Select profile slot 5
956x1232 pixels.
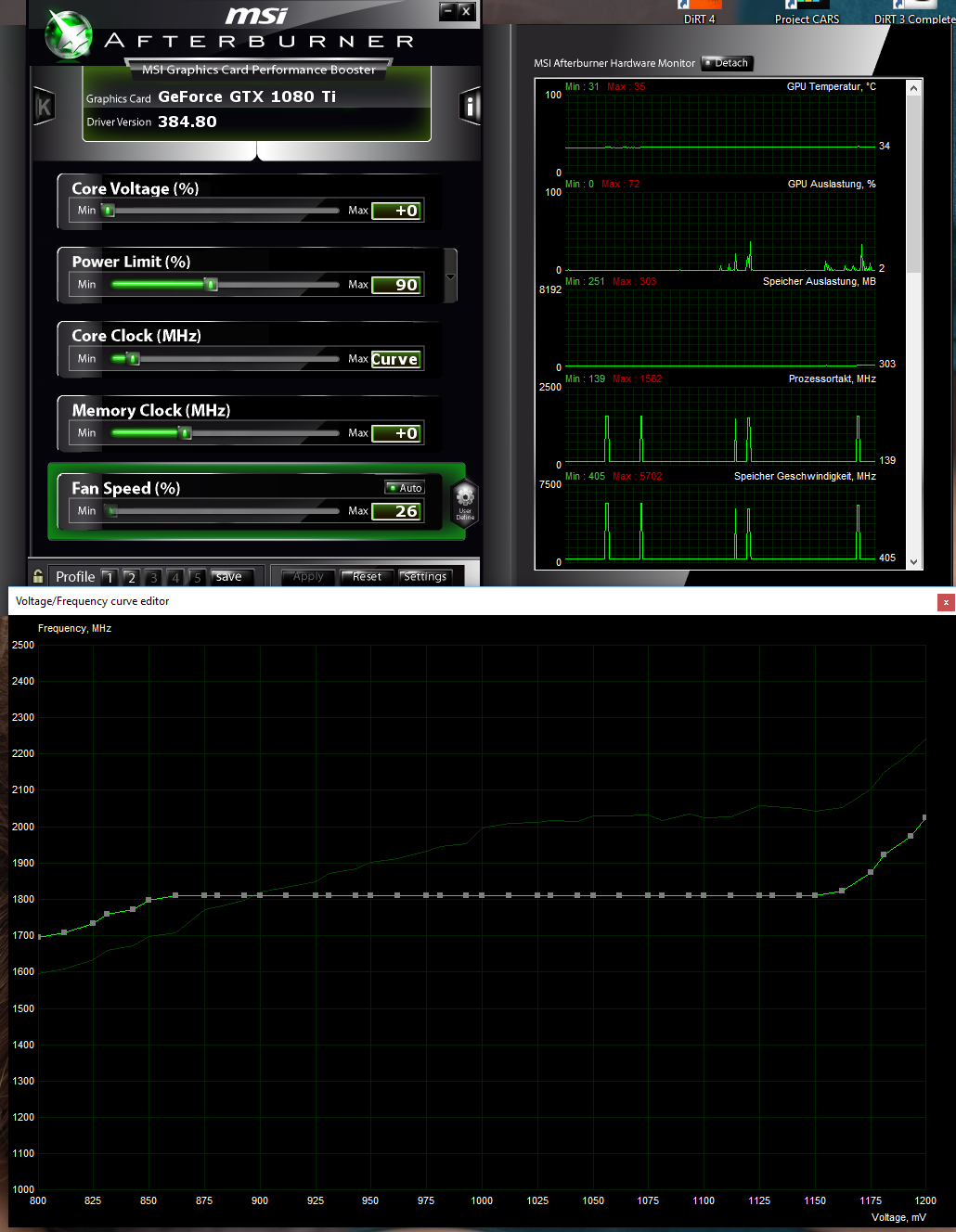point(197,577)
